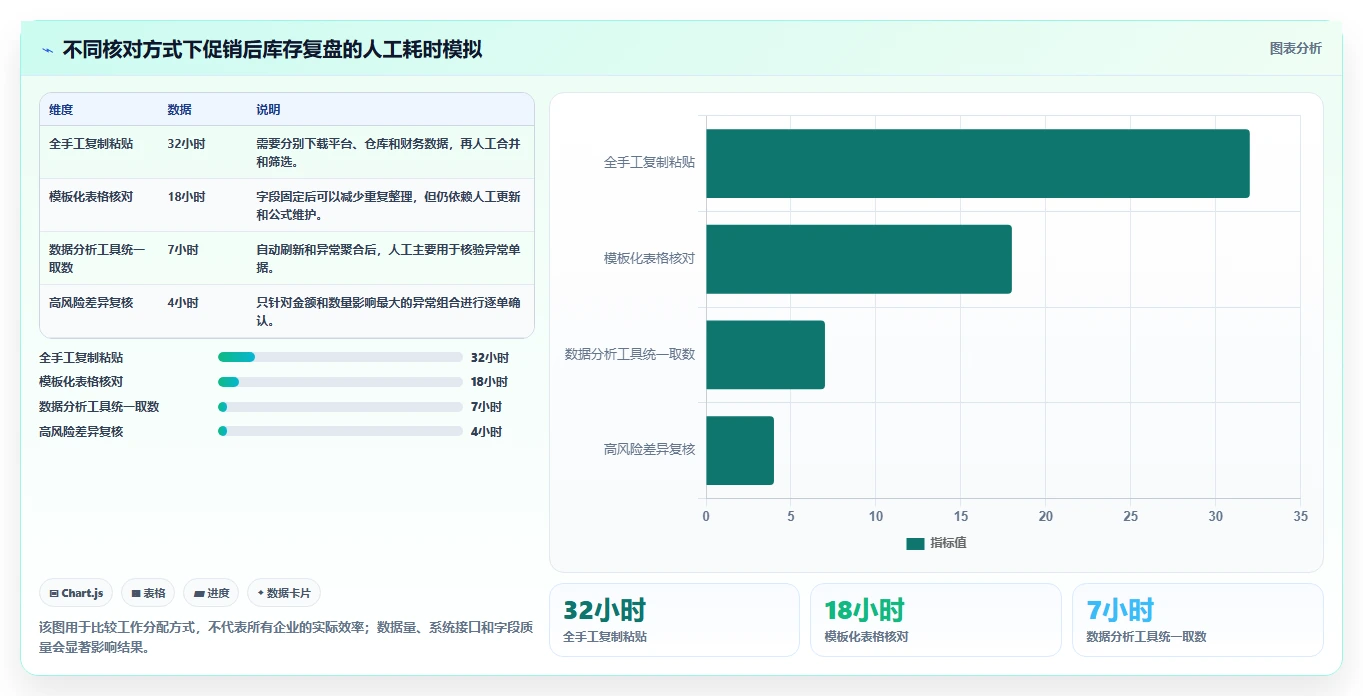1363x696 pixels.
Task: Click 18小时 value beside progress bar
Action: click(490, 382)
